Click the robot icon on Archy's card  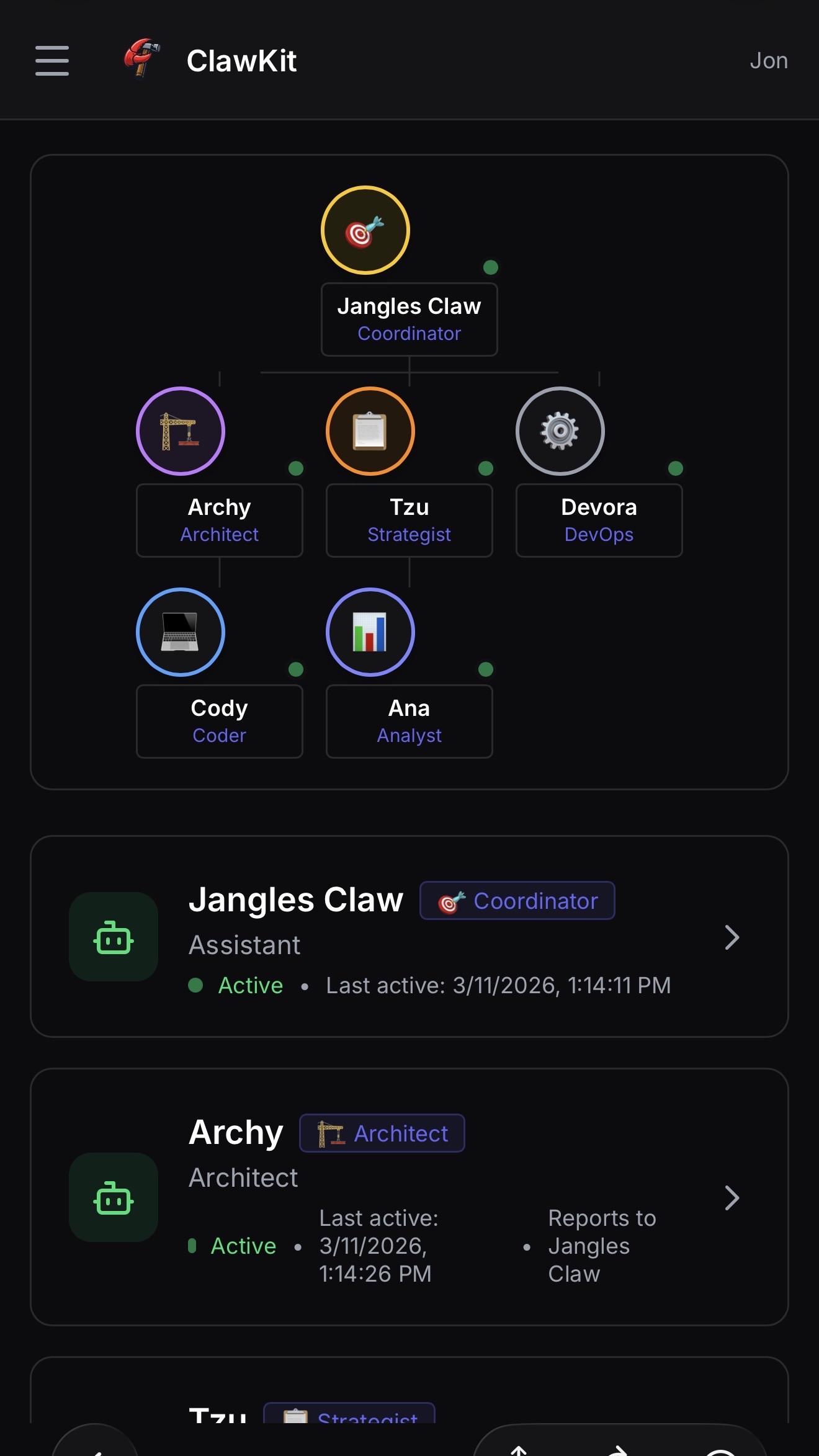(114, 1197)
